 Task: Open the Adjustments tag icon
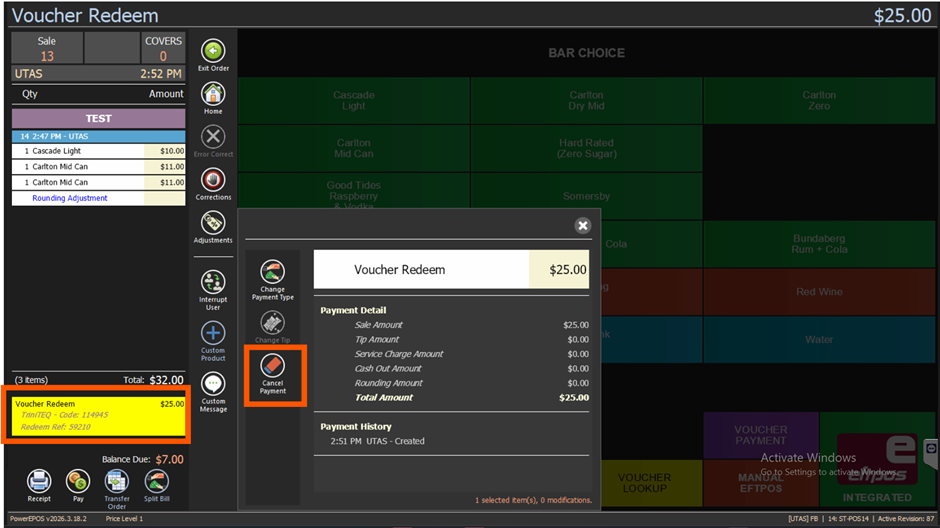pos(213,224)
